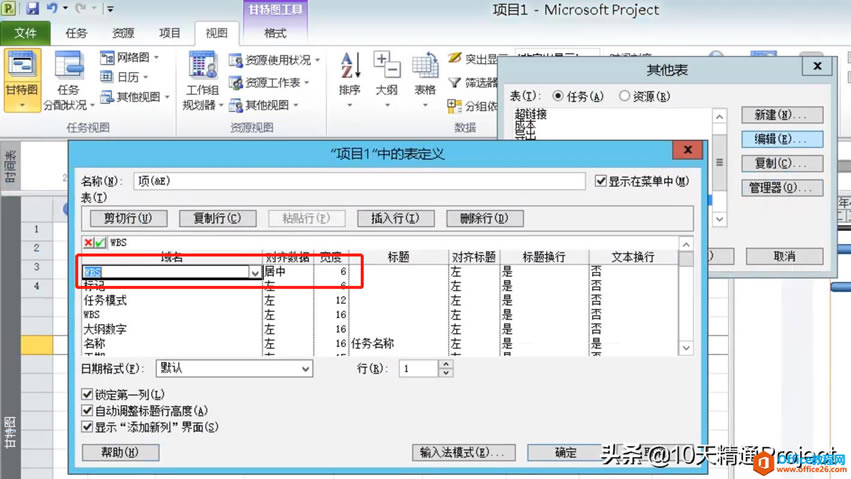Click the green checkmark accept entry icon
Image resolution: width=851 pixels, height=479 pixels.
100,242
